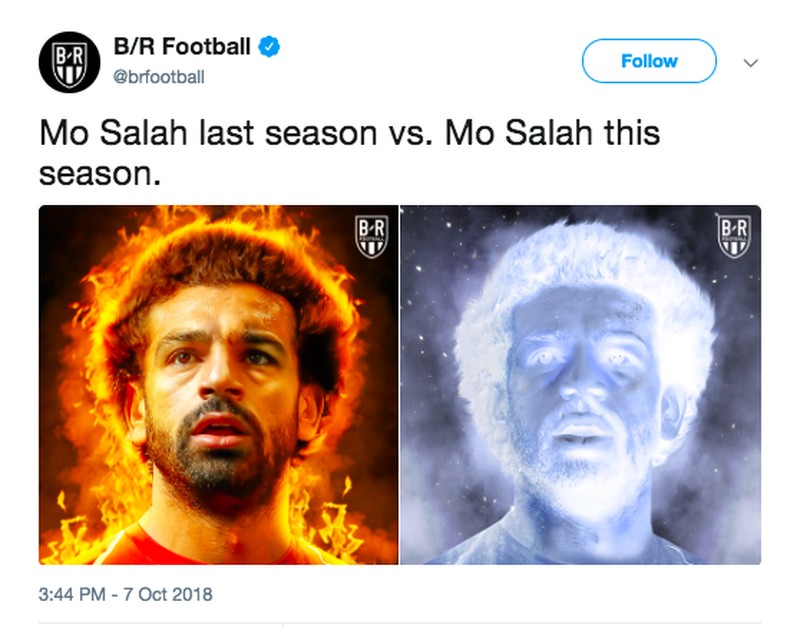Image resolution: width=800 pixels, height=628 pixels.
Task: Open the frozen blue Mo Salah image
Action: [x=580, y=385]
